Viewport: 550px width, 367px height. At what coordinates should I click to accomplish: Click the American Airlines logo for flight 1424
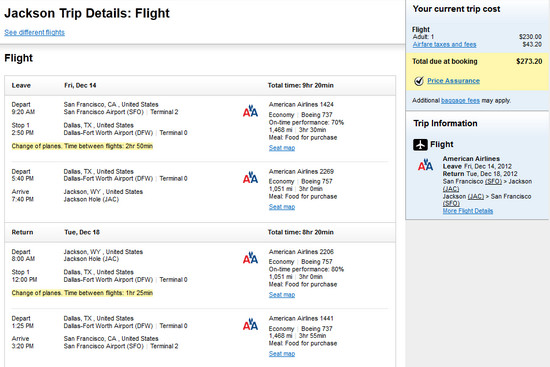click(x=250, y=111)
